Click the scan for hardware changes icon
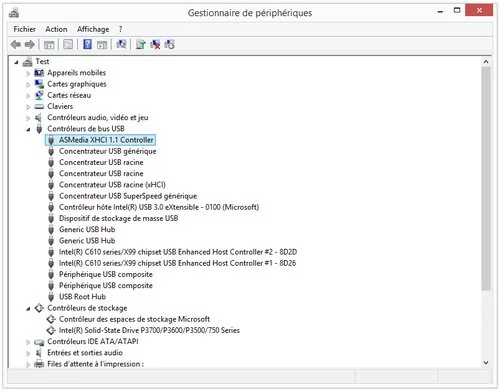 click(x=121, y=44)
